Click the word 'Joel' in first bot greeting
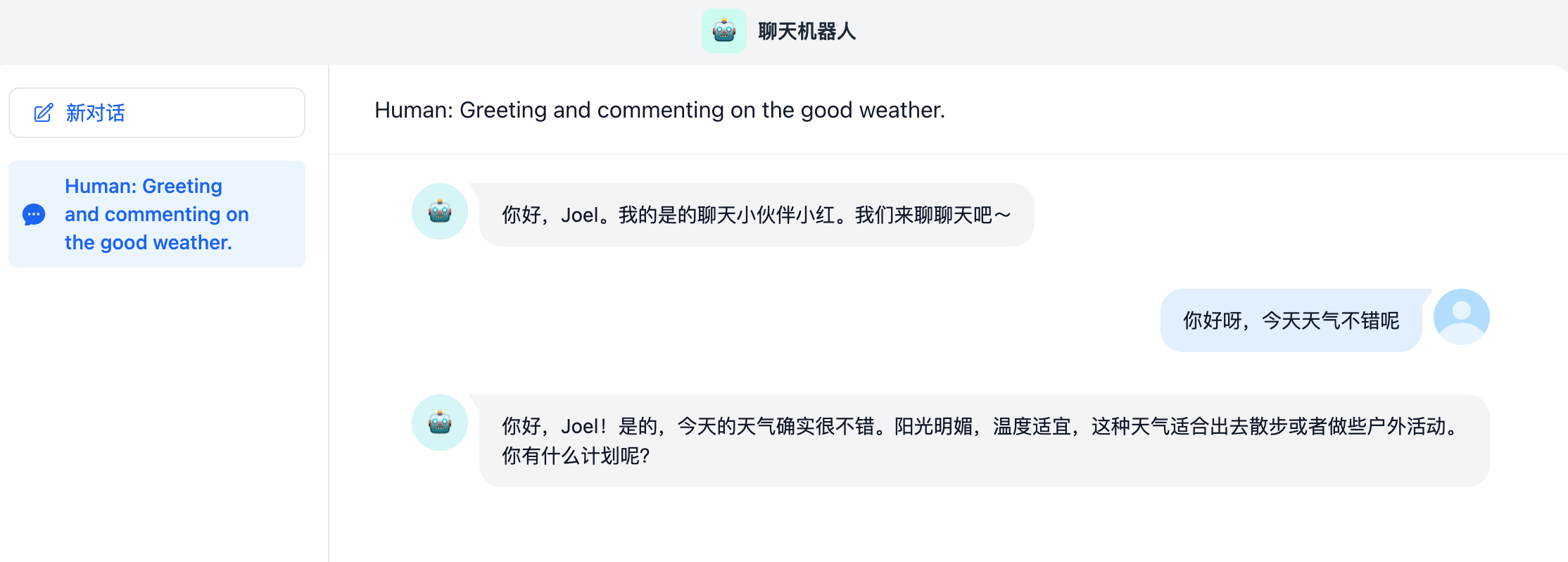The height and width of the screenshot is (562, 1568). click(579, 215)
